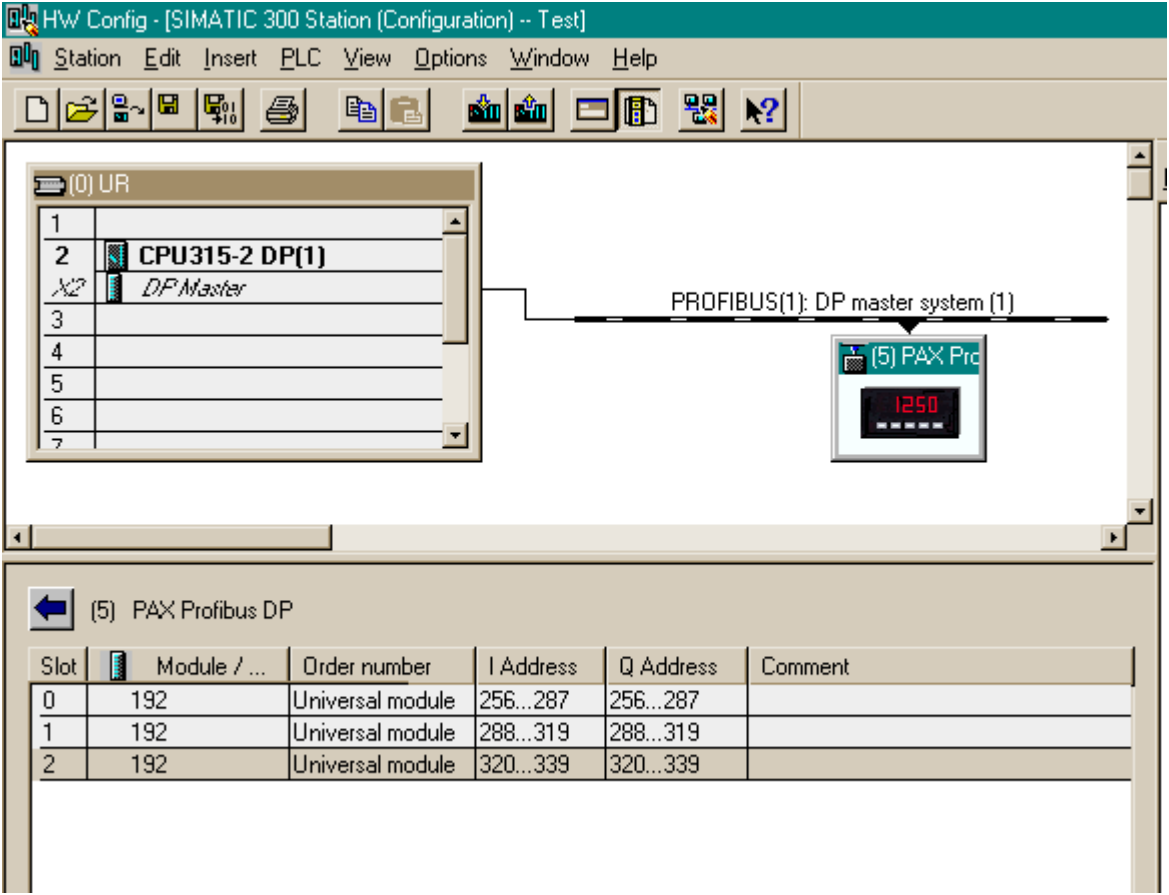Viewport: 1169px width, 895px height.
Task: Click the Paste toolbar icon
Action: pos(406,110)
